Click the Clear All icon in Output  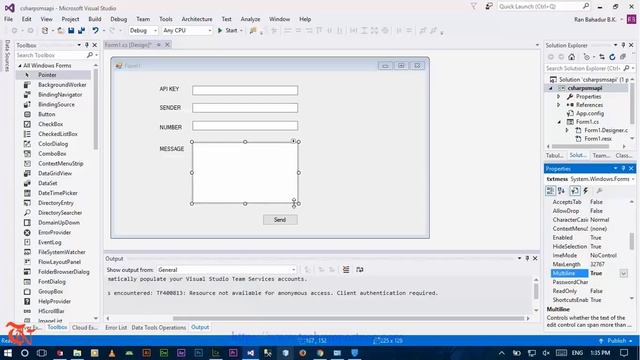point(346,269)
